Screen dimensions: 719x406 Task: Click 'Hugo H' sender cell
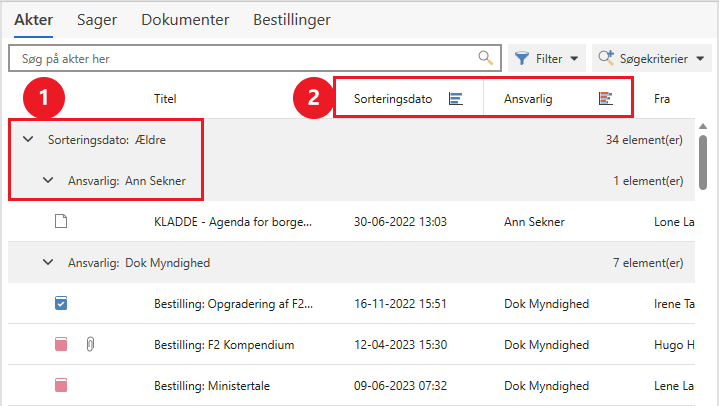pyautogui.click(x=674, y=345)
